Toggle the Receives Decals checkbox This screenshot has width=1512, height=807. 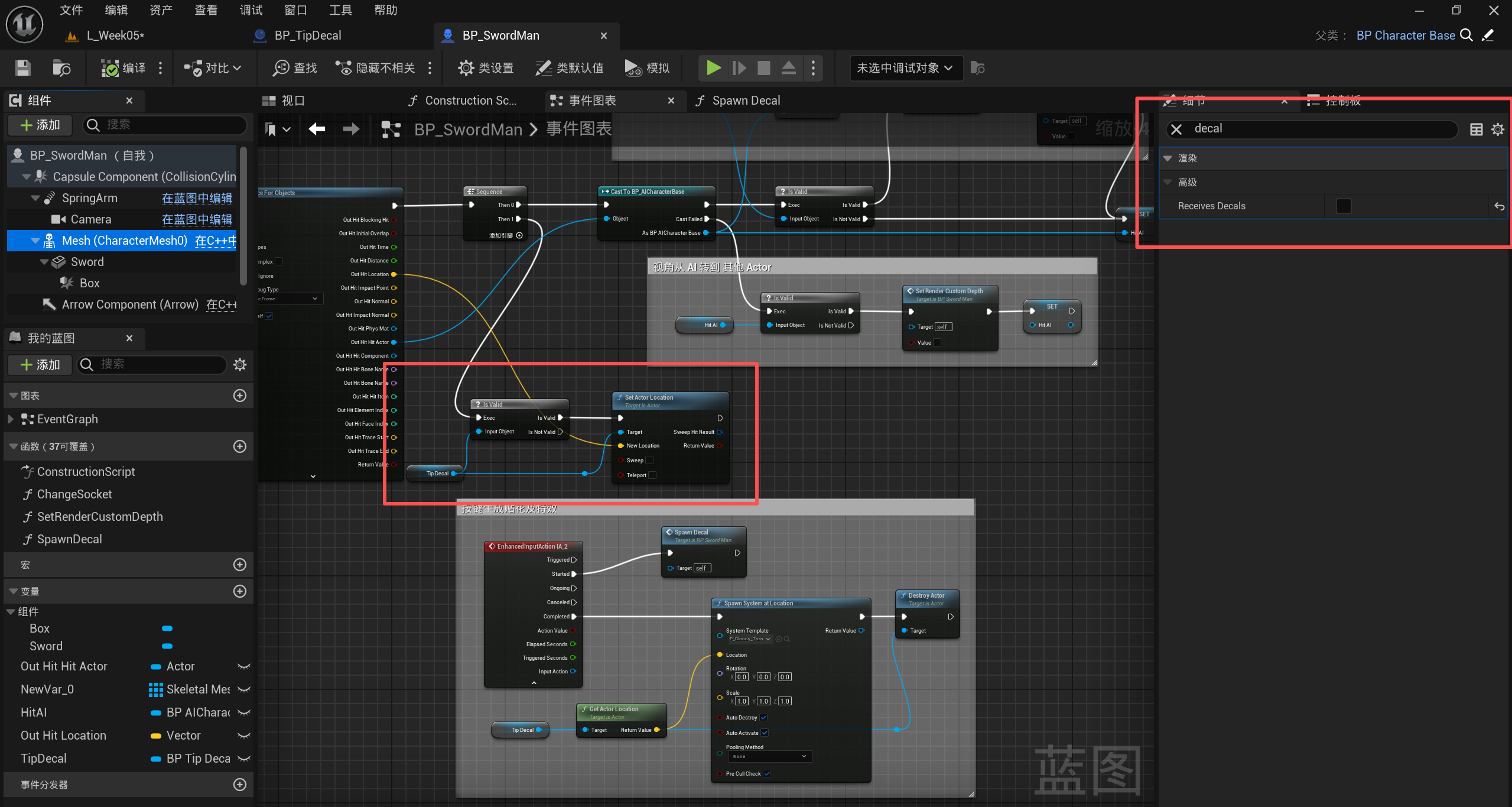coord(1343,206)
